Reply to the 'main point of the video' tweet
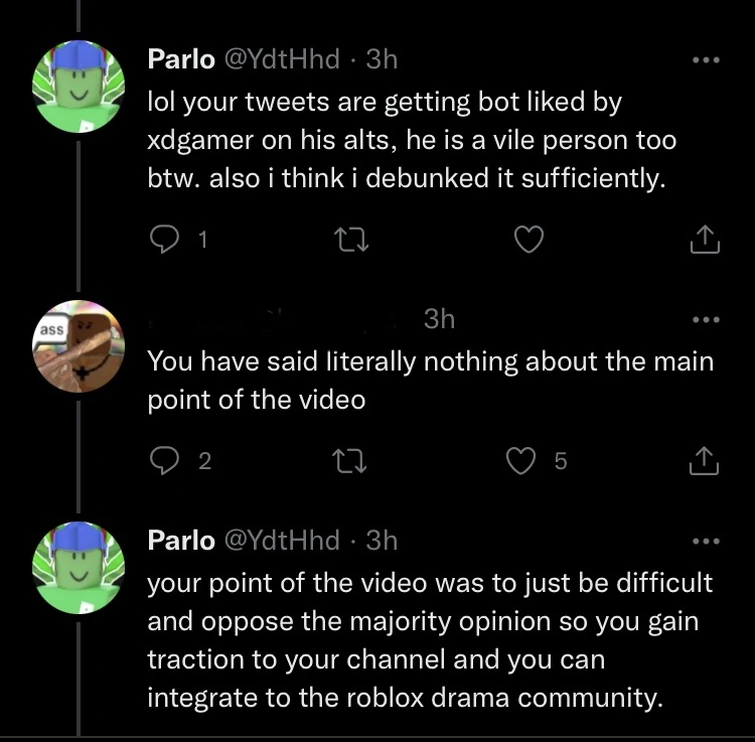 [x=163, y=460]
